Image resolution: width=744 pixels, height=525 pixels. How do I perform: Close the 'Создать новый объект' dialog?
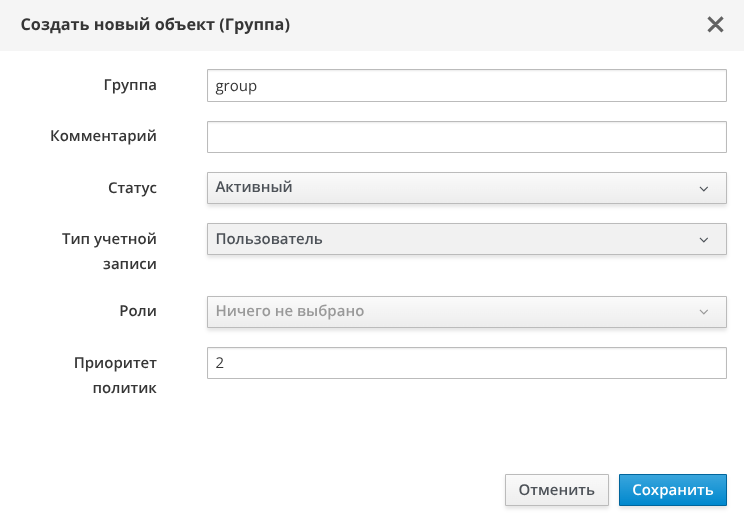pyautogui.click(x=715, y=25)
